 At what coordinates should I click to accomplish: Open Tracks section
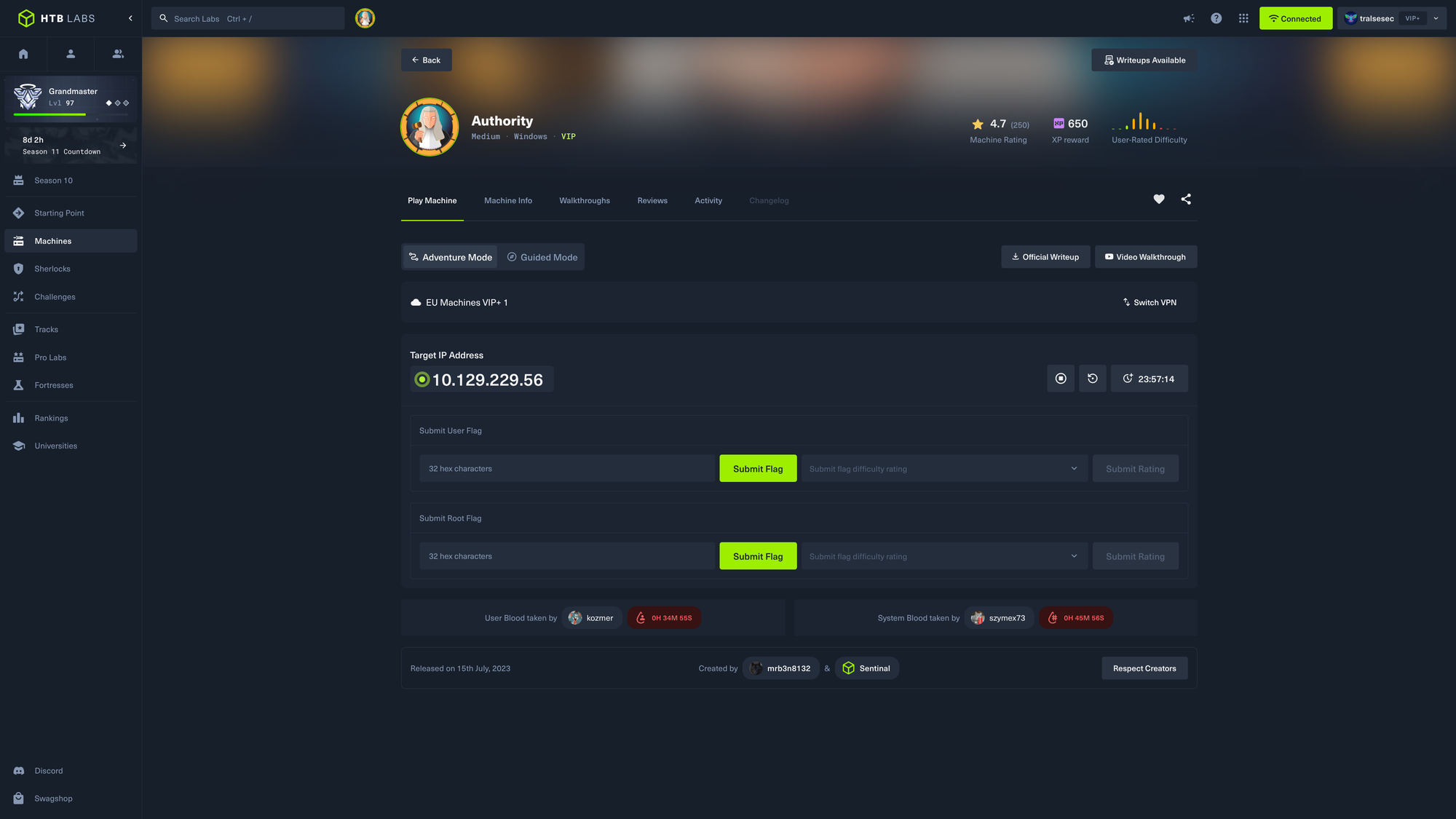point(71,330)
